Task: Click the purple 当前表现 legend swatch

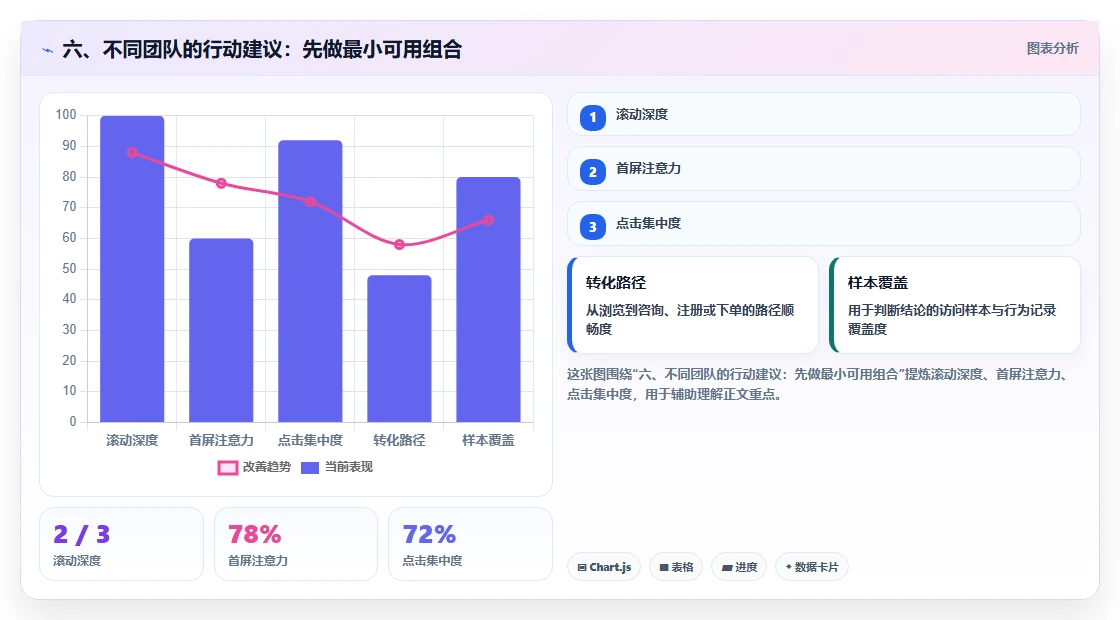Action: point(309,468)
